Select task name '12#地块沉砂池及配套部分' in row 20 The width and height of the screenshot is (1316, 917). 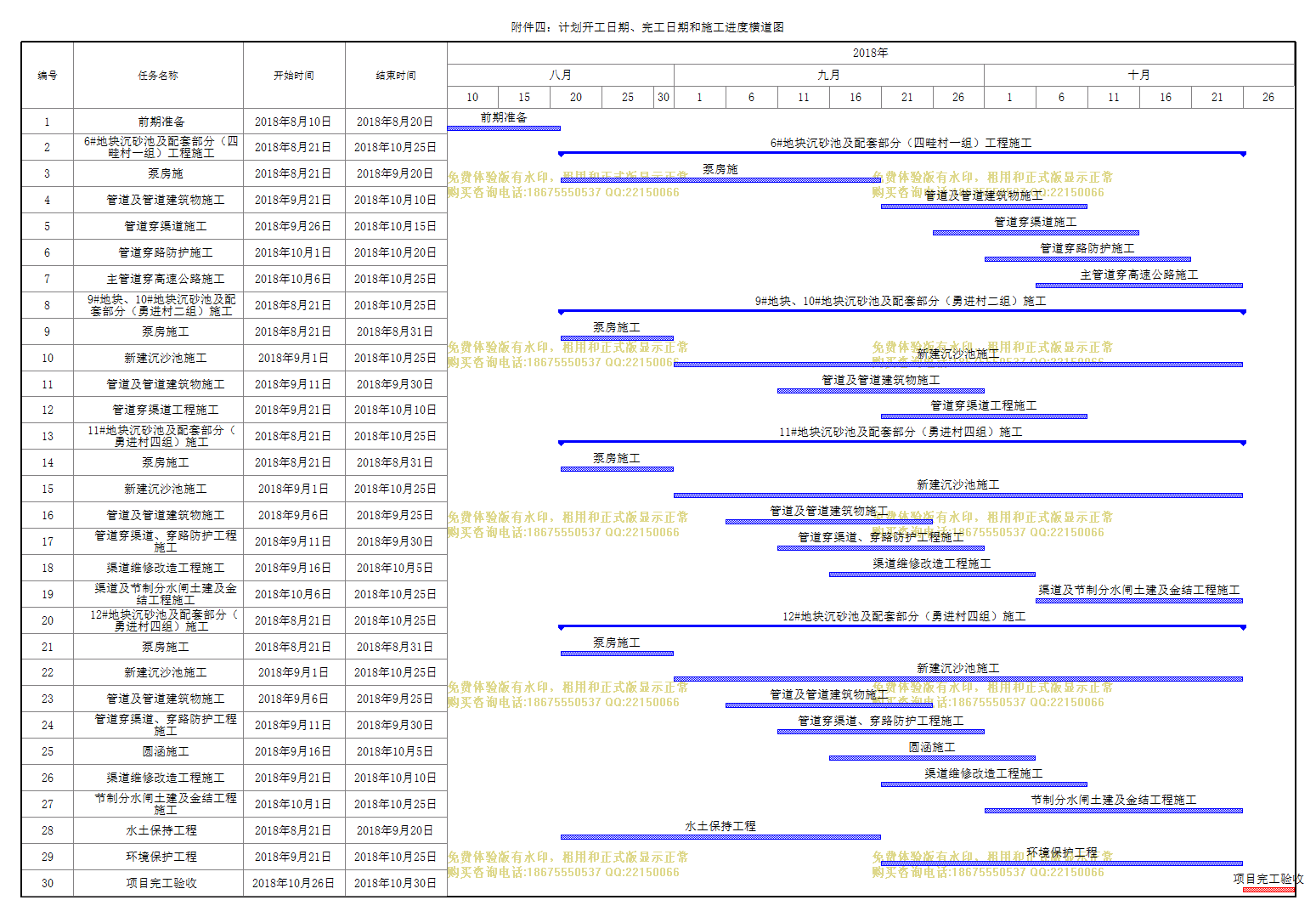pyautogui.click(x=158, y=620)
